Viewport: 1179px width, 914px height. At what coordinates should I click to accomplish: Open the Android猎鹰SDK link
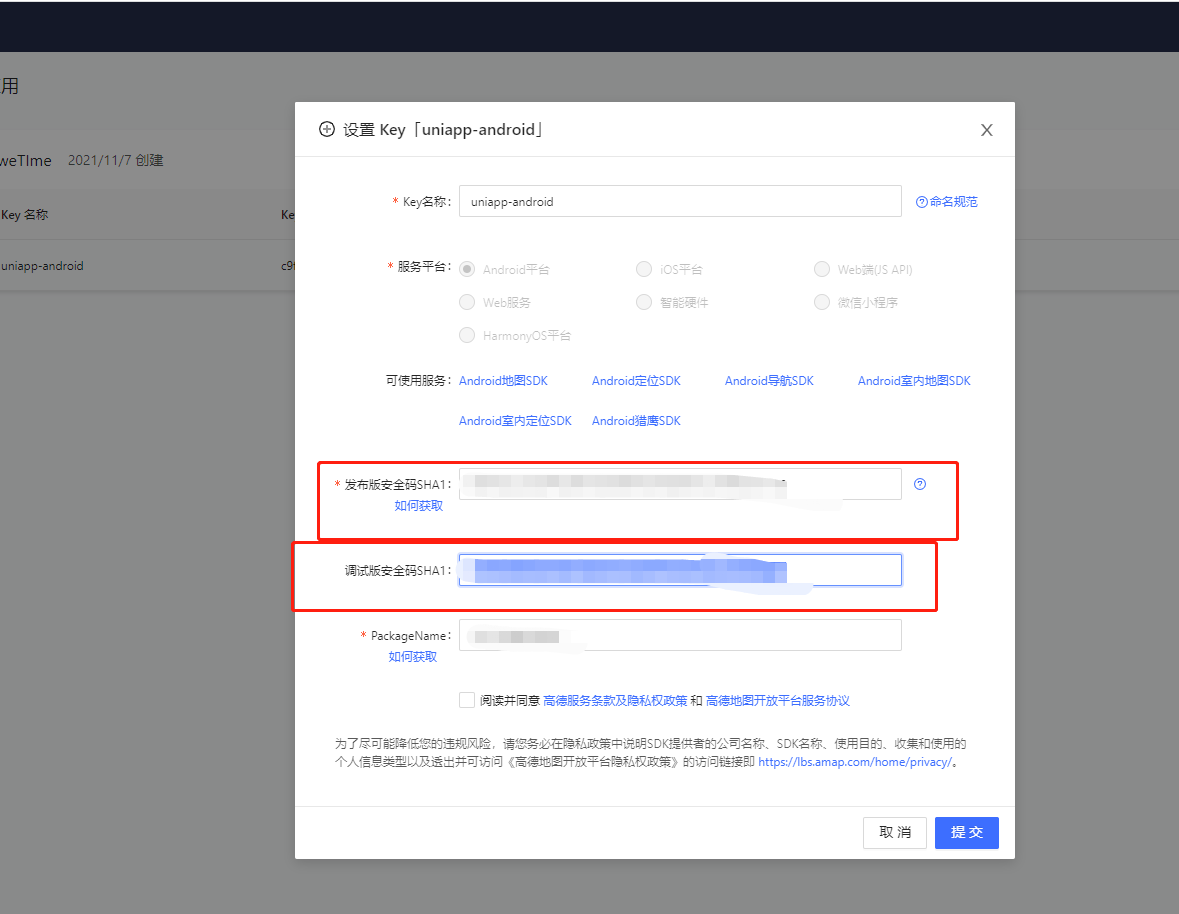tap(636, 421)
